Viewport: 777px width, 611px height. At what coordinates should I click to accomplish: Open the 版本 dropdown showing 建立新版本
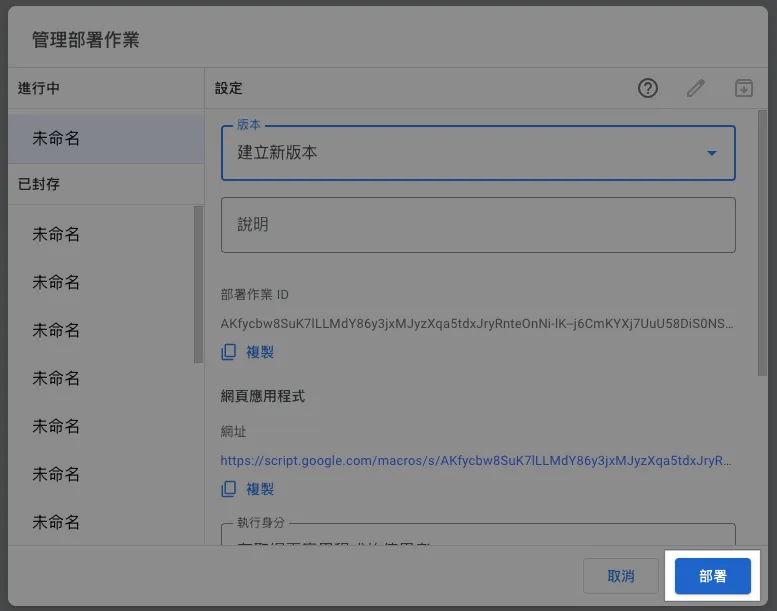pyautogui.click(x=478, y=153)
